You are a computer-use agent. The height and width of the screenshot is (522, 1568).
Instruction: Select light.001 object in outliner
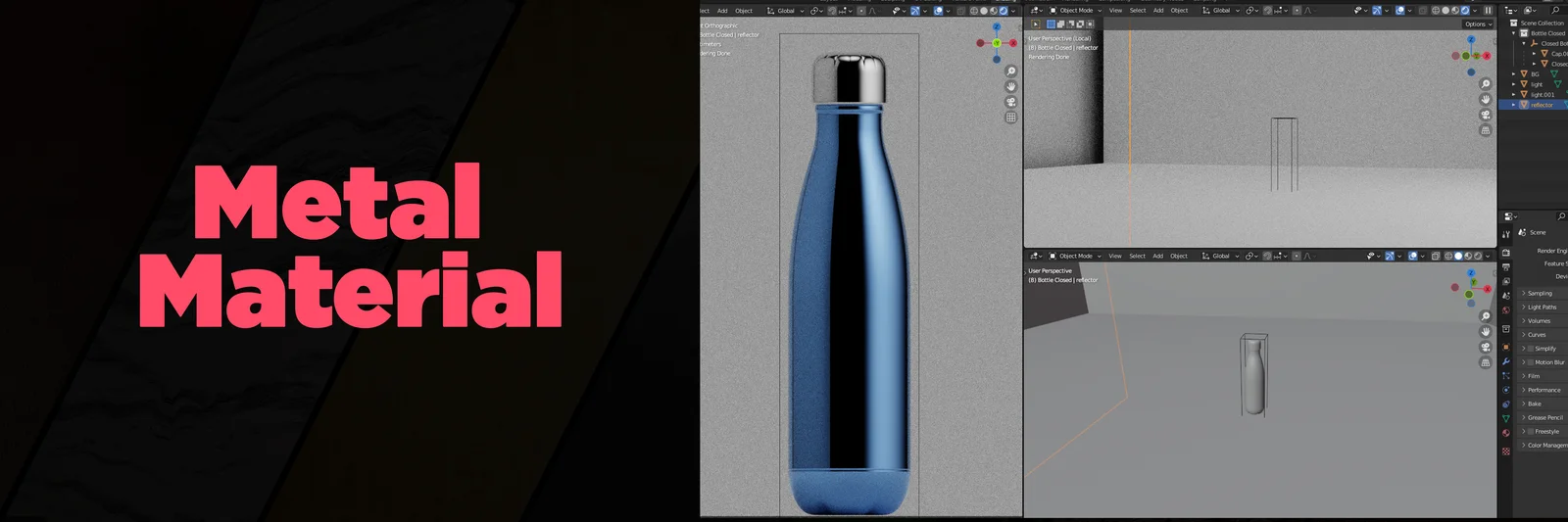click(1542, 95)
